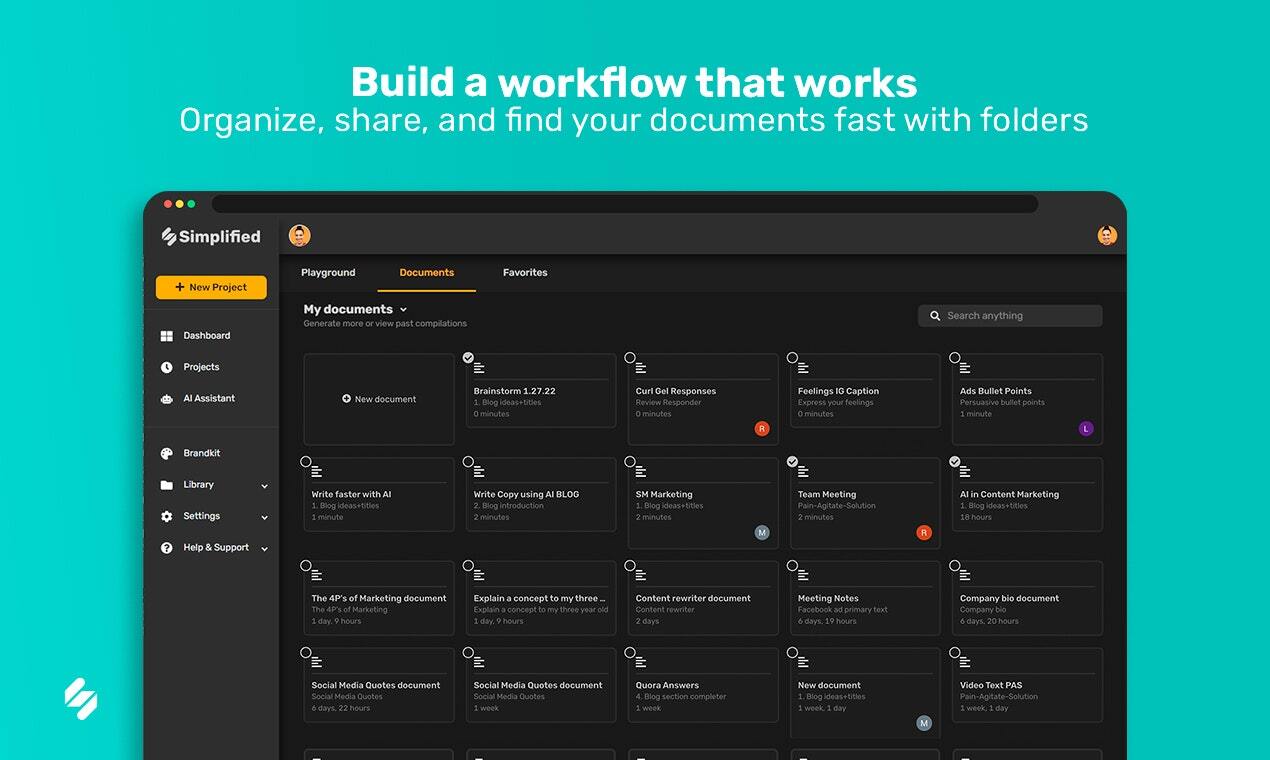The height and width of the screenshot is (760, 1270).
Task: Switch to the Playground tab
Action: tap(328, 272)
